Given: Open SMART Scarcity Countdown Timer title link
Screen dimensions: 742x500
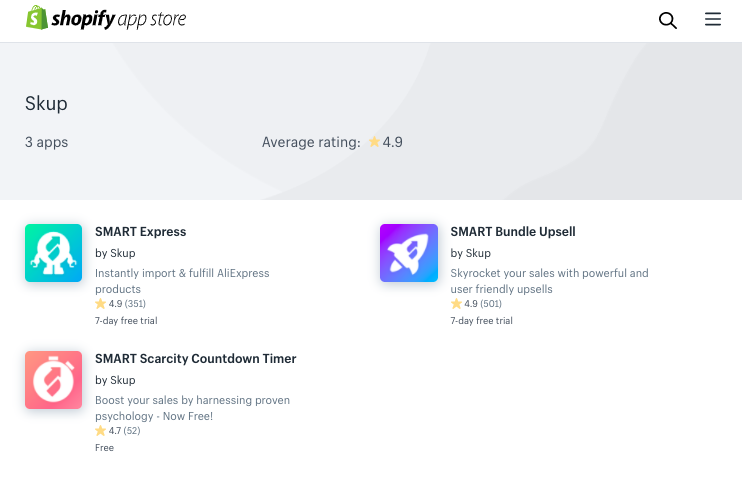Looking at the screenshot, I should pos(195,359).
